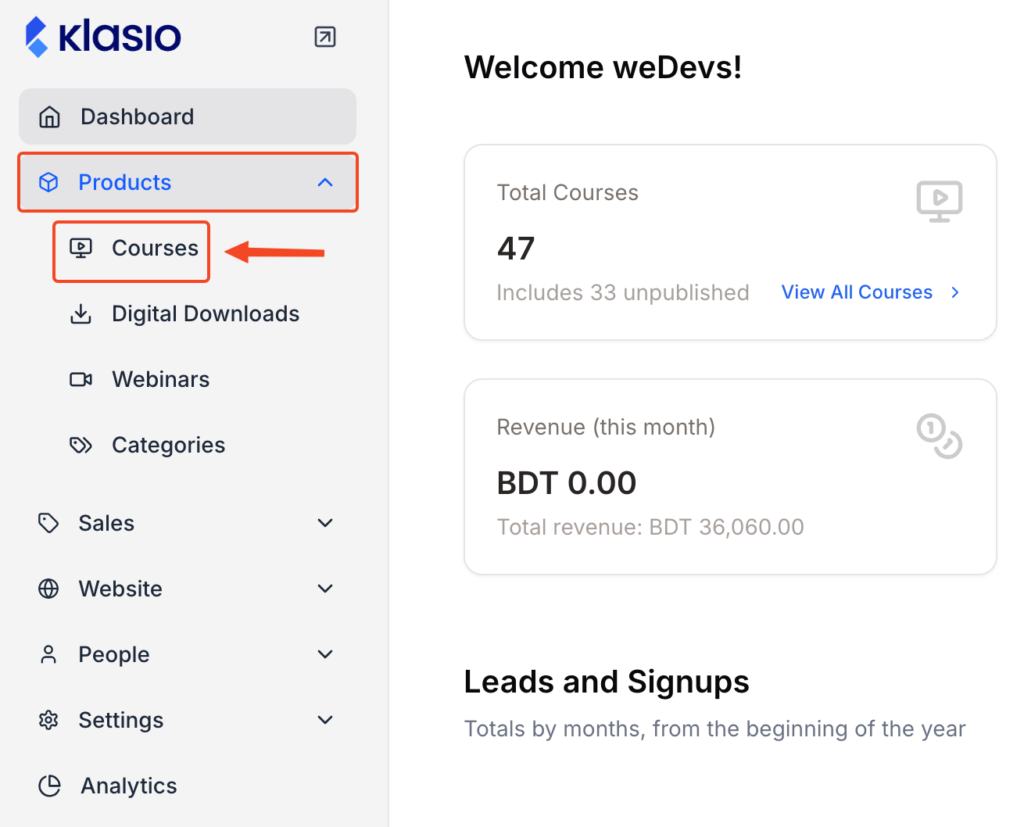Click the Courses monitor-play icon in sidebar
Viewport: 1024px width, 827px height.
tap(81, 248)
